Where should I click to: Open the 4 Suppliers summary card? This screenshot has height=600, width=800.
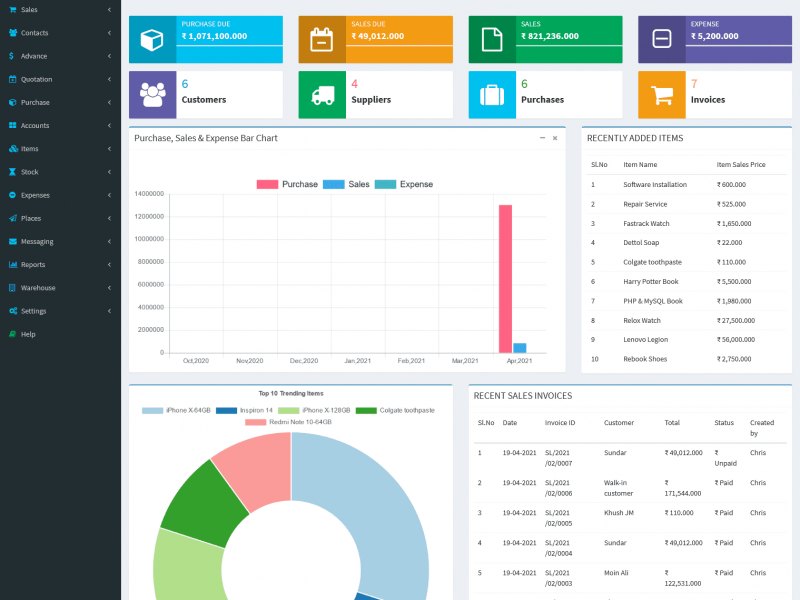(376, 94)
